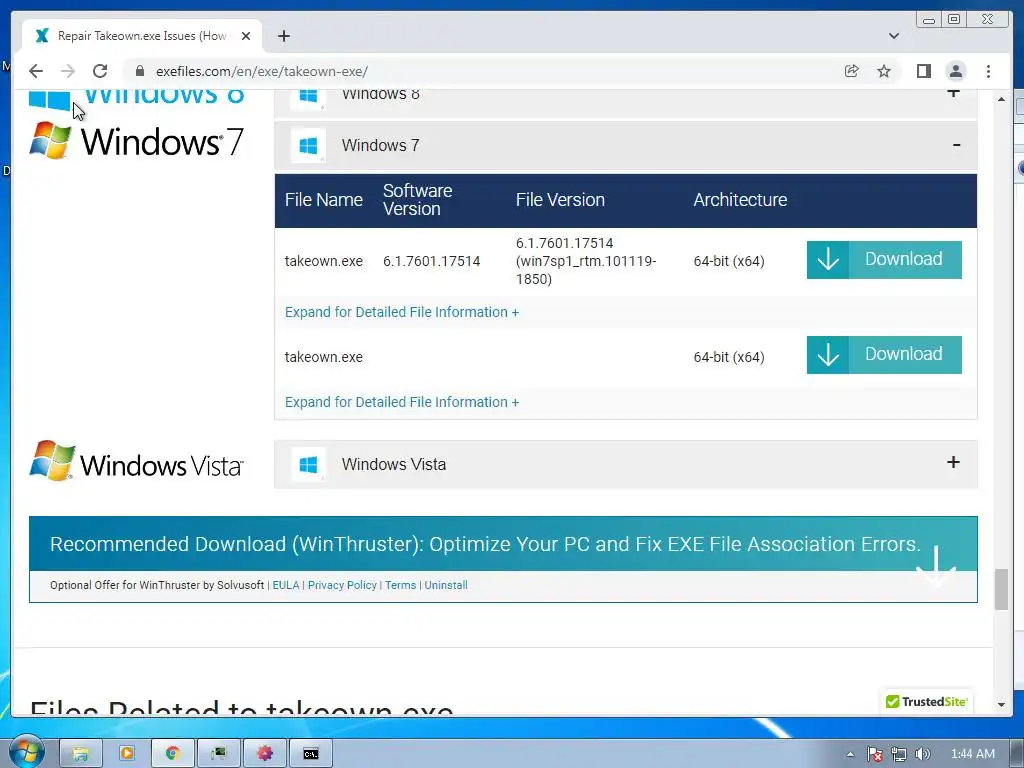Click the File Version column header
Image resolution: width=1024 pixels, height=768 pixels.
(560, 200)
